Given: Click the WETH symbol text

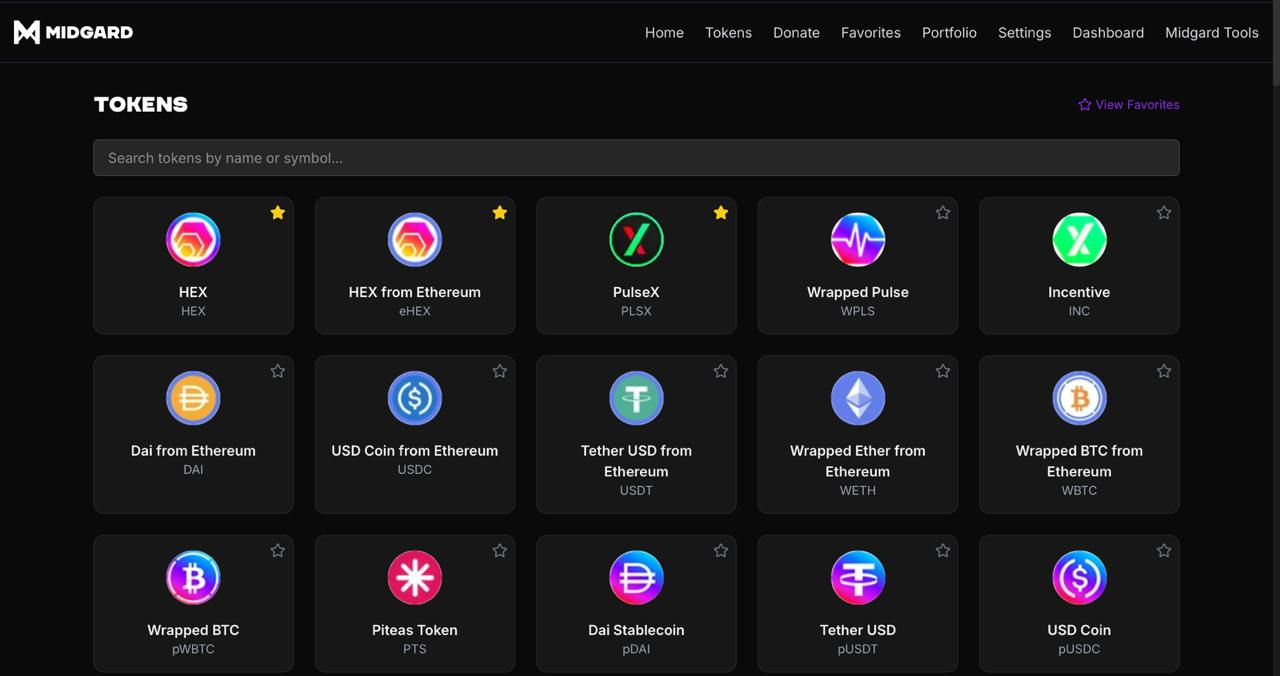Looking at the screenshot, I should point(858,490).
